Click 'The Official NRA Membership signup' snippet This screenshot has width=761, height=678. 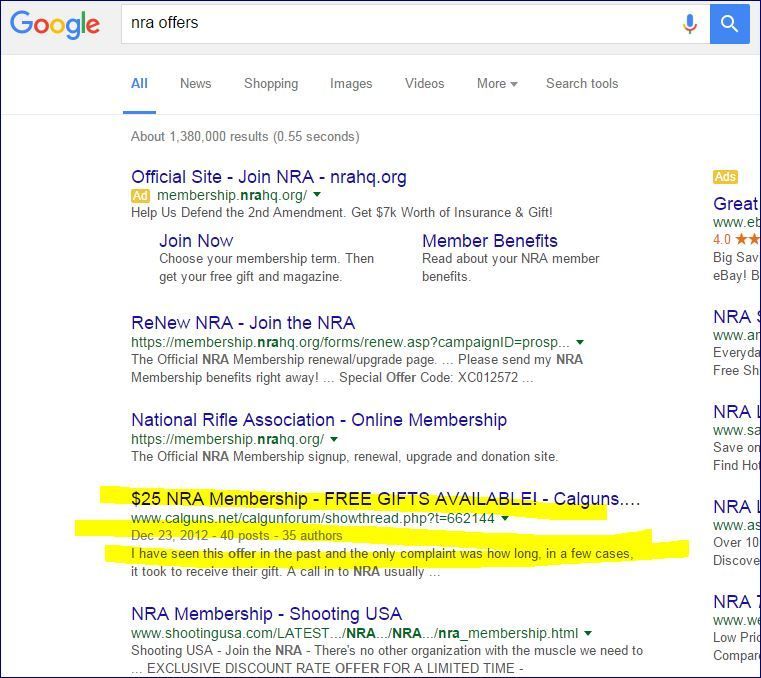point(345,457)
